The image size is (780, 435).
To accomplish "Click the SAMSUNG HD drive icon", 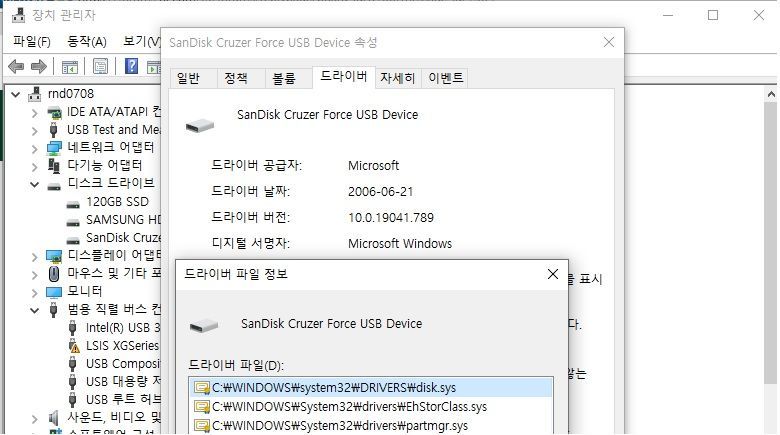I will [73, 222].
